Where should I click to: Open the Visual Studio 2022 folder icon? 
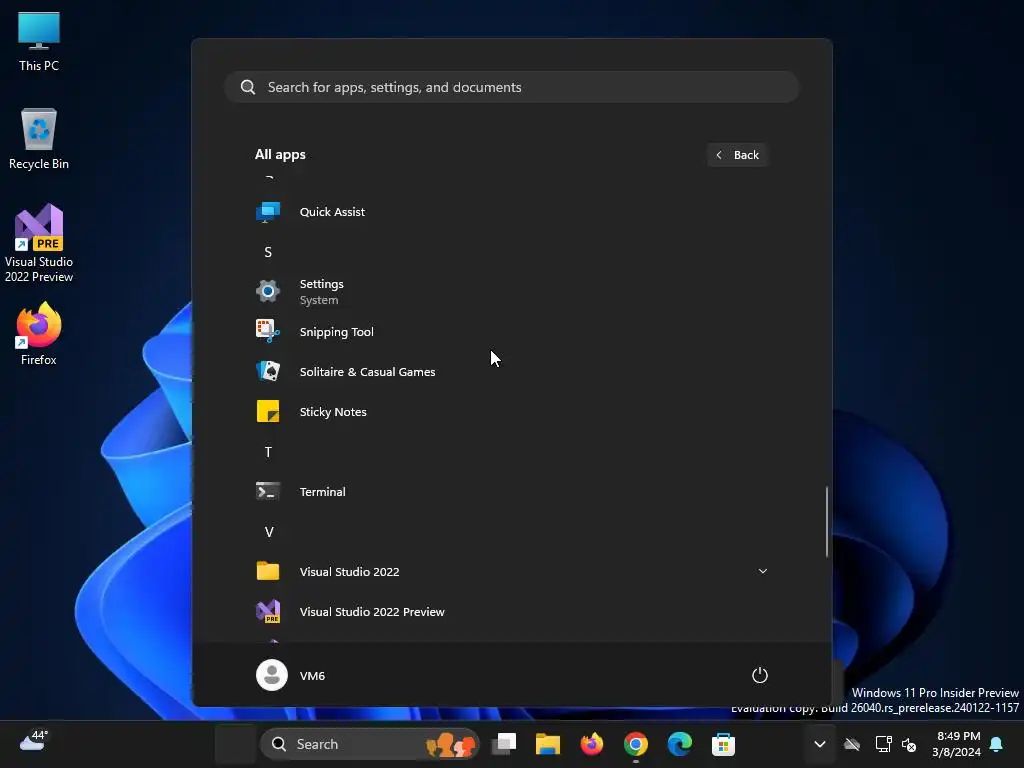(x=268, y=571)
